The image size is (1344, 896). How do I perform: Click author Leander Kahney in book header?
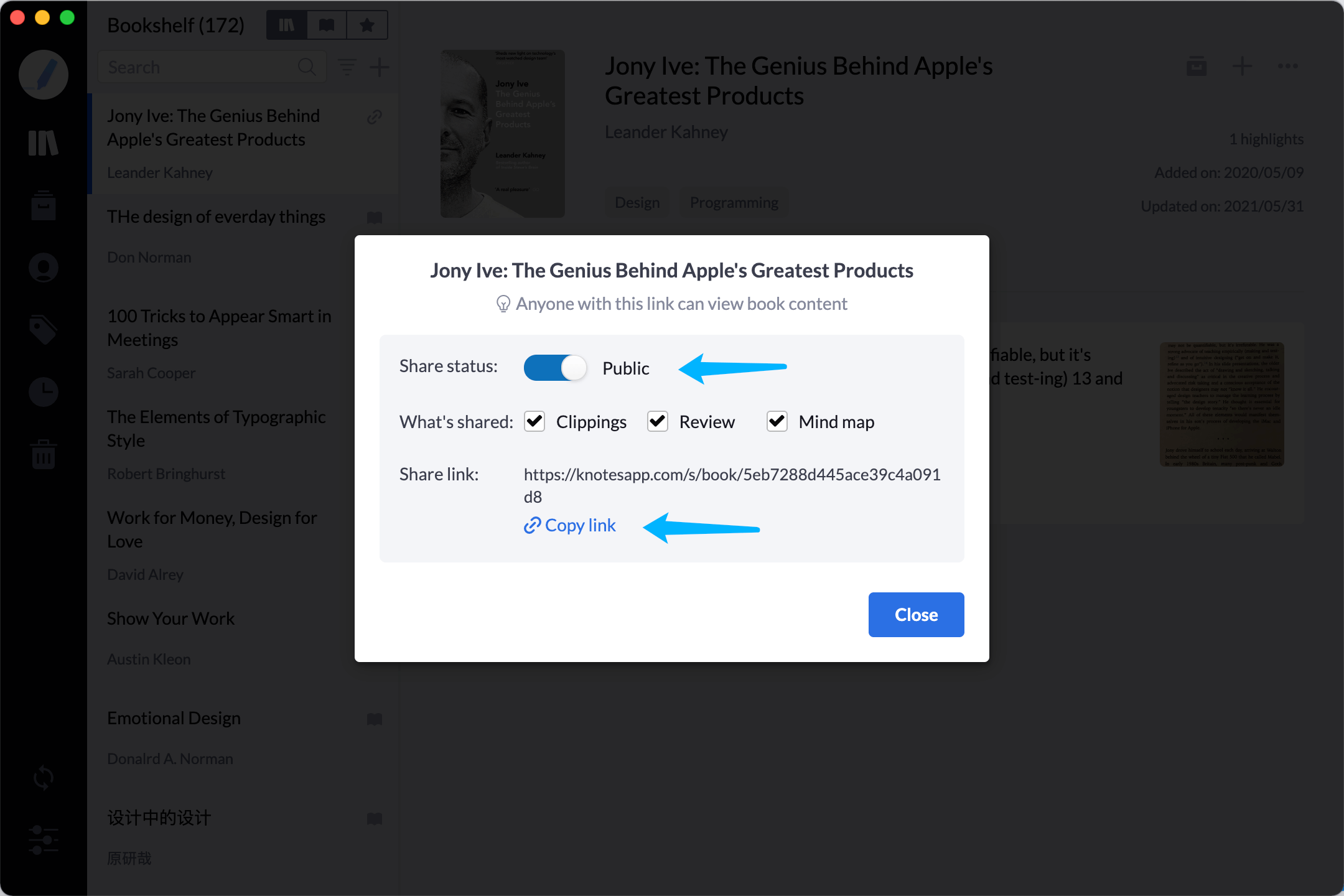tap(666, 132)
